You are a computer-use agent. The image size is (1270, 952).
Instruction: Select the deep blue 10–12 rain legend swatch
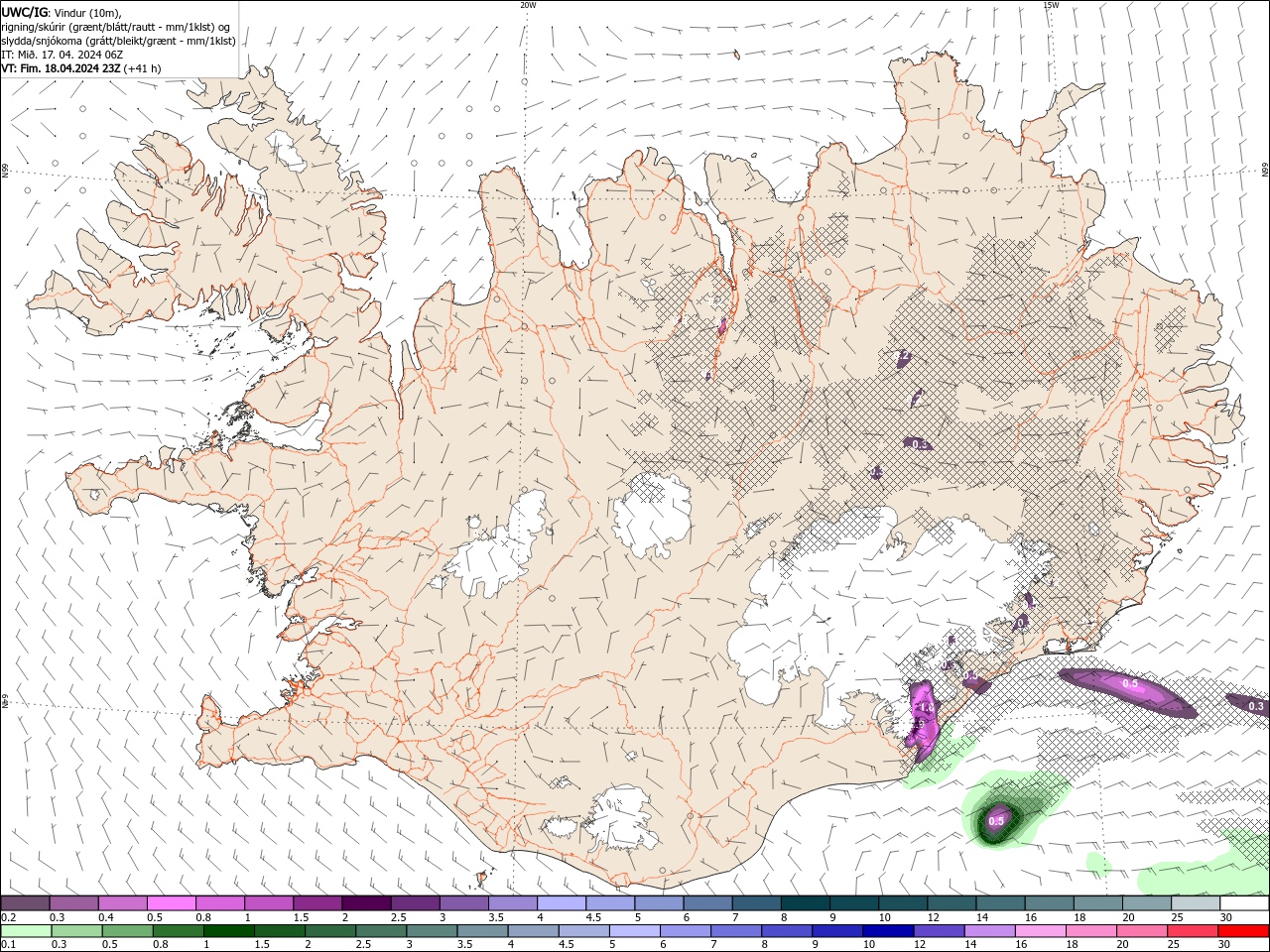point(887,931)
